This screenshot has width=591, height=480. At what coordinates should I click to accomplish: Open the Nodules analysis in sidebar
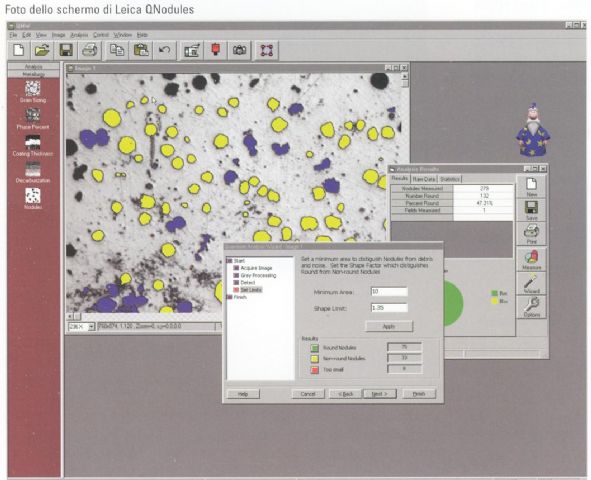[x=33, y=199]
